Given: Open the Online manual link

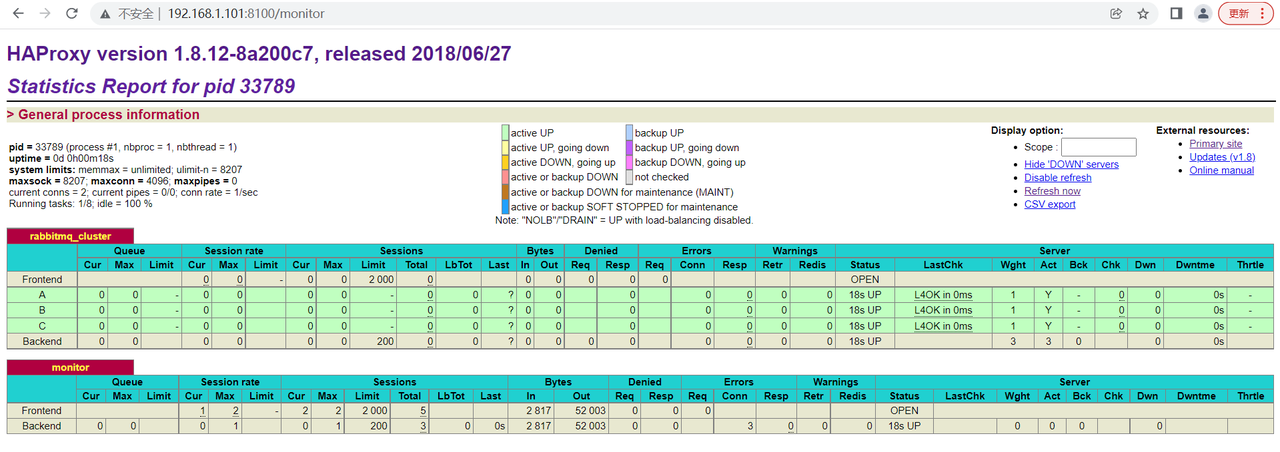Looking at the screenshot, I should coord(1221,170).
